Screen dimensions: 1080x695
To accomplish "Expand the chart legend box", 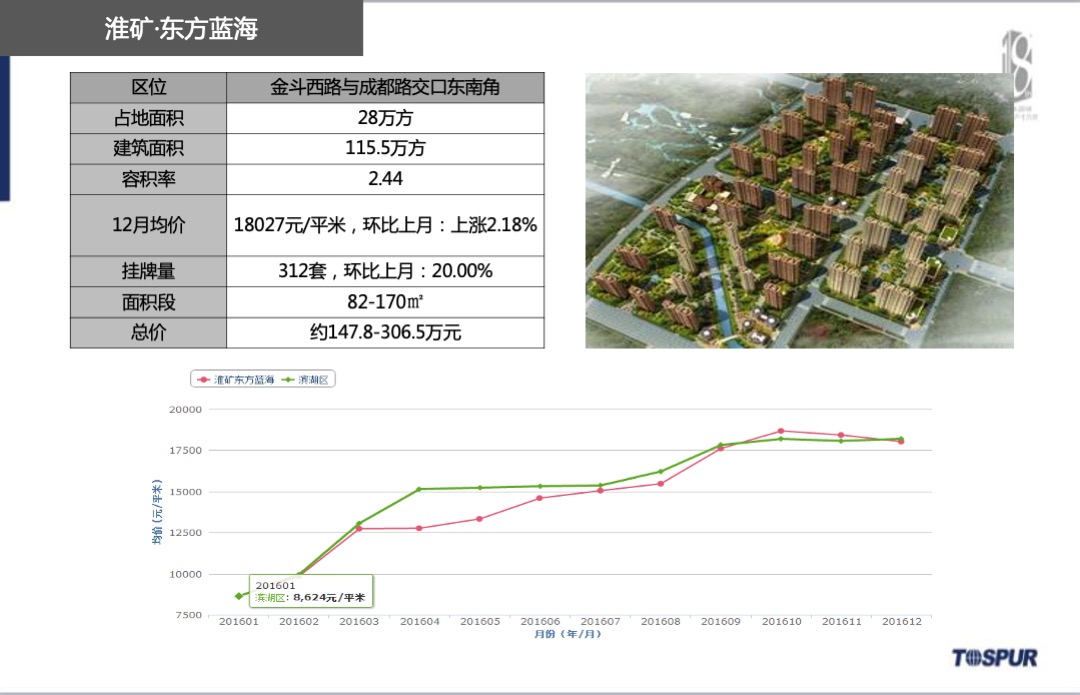I will pos(263,380).
